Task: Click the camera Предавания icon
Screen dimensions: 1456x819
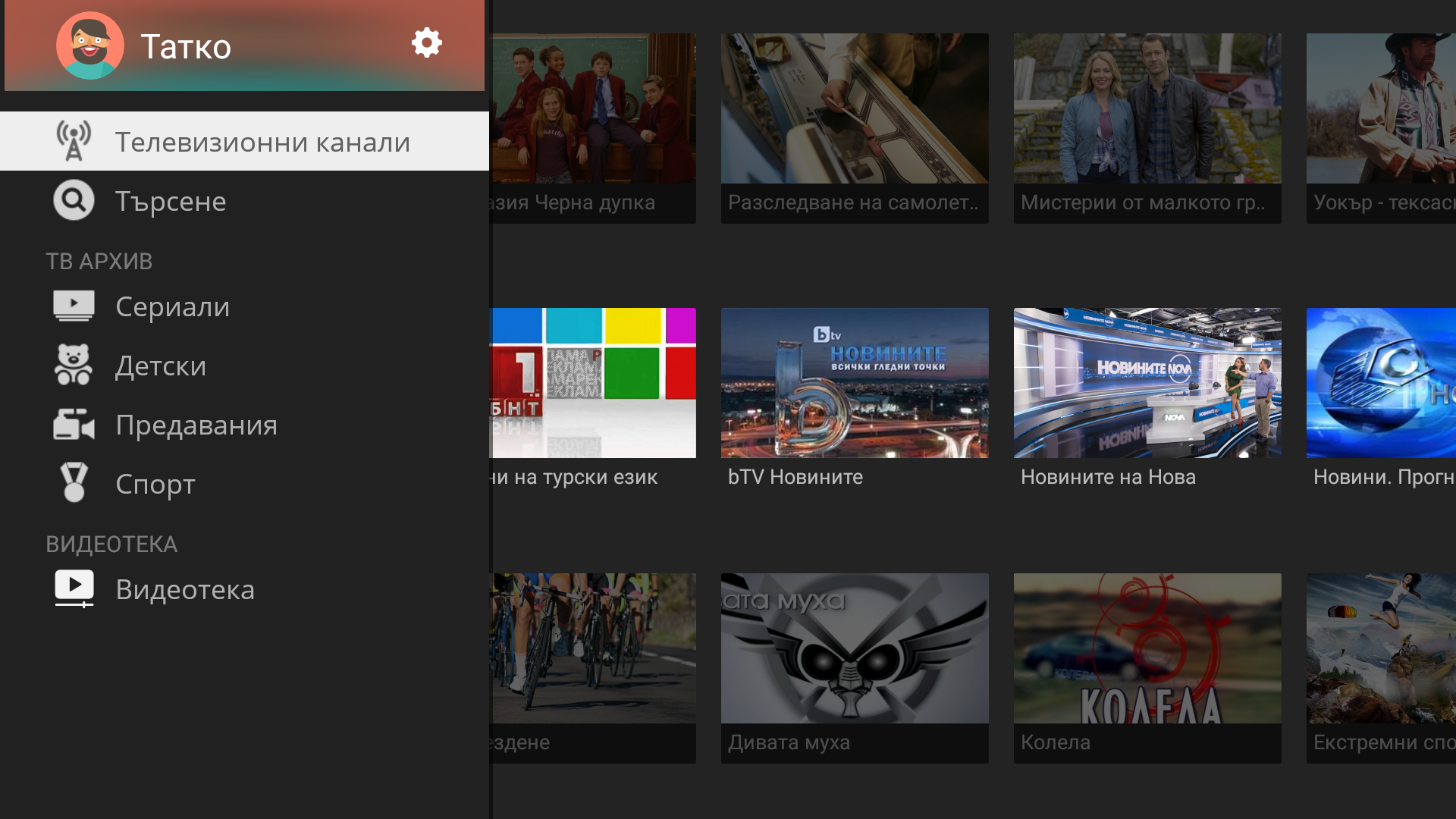Action: 74,425
